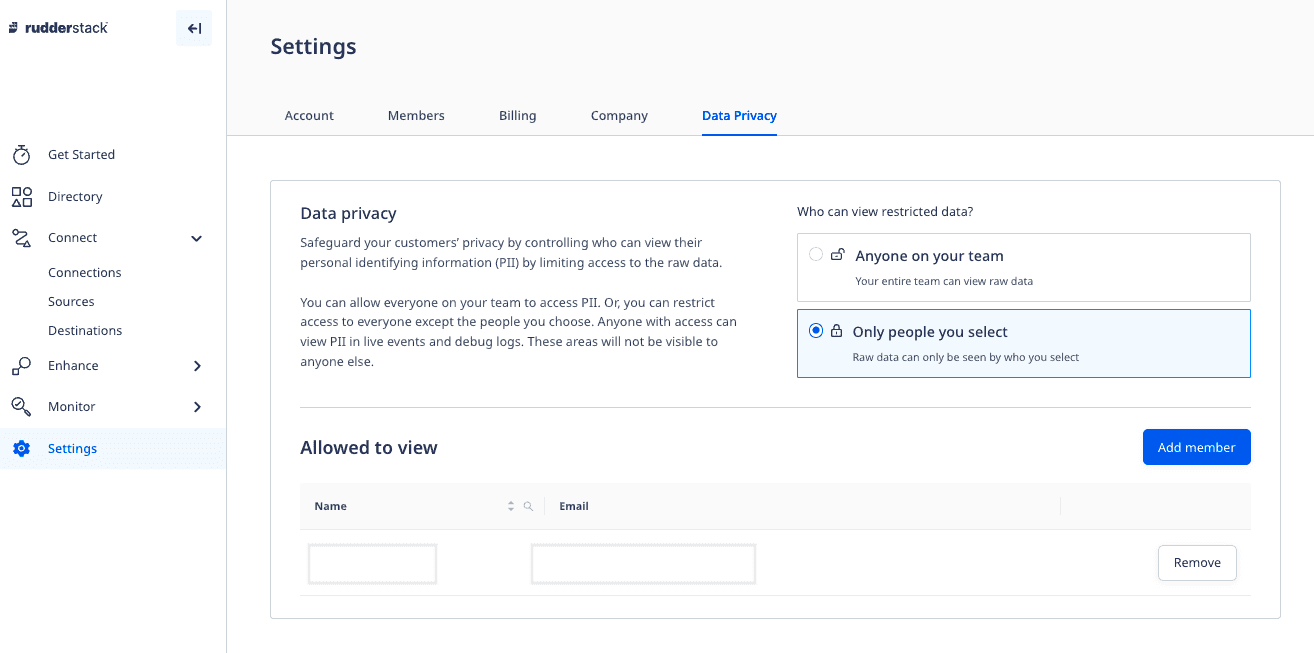Click the search icon in Name column

pos(528,506)
